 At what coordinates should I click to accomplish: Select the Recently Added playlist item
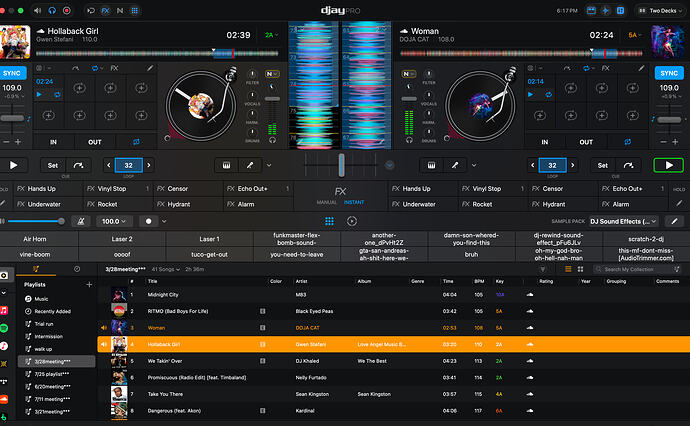pyautogui.click(x=52, y=311)
